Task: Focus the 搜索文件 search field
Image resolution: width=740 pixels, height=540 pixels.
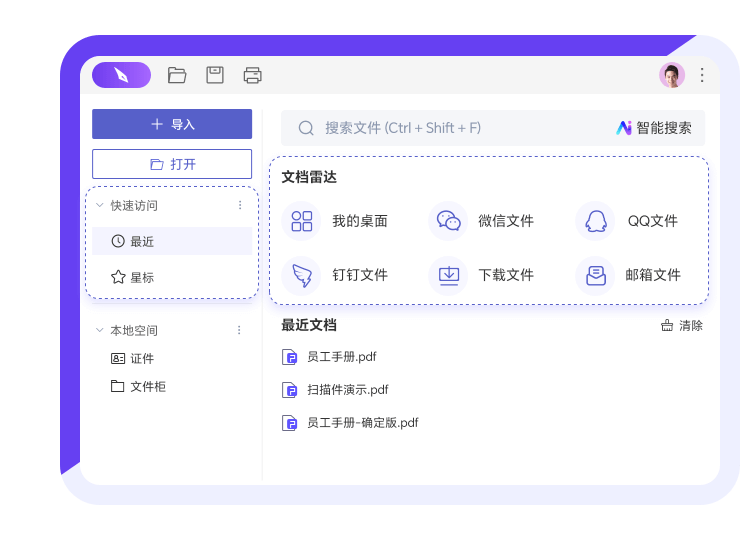Action: tap(493, 128)
